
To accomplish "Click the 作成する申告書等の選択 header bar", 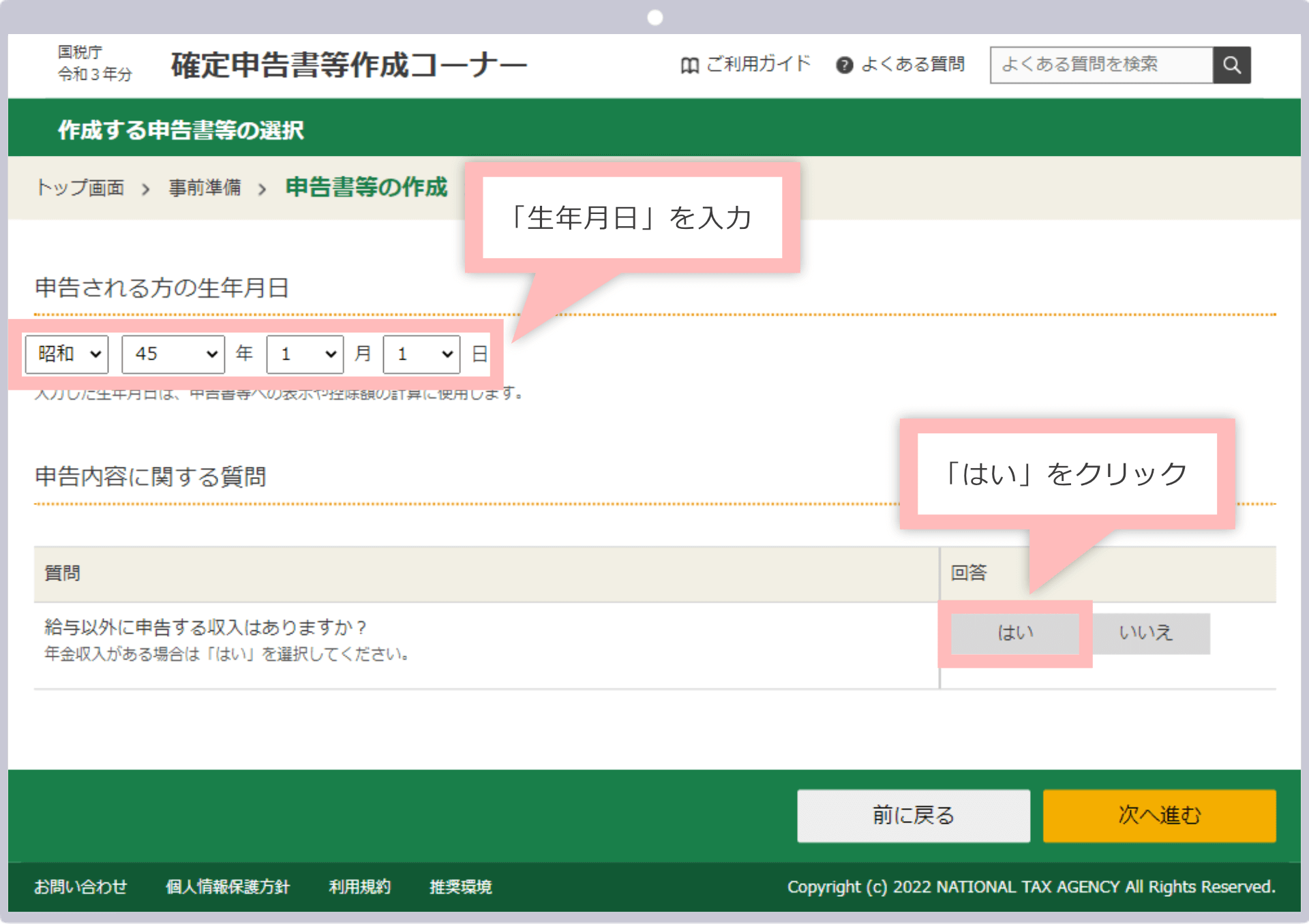I will click(181, 129).
